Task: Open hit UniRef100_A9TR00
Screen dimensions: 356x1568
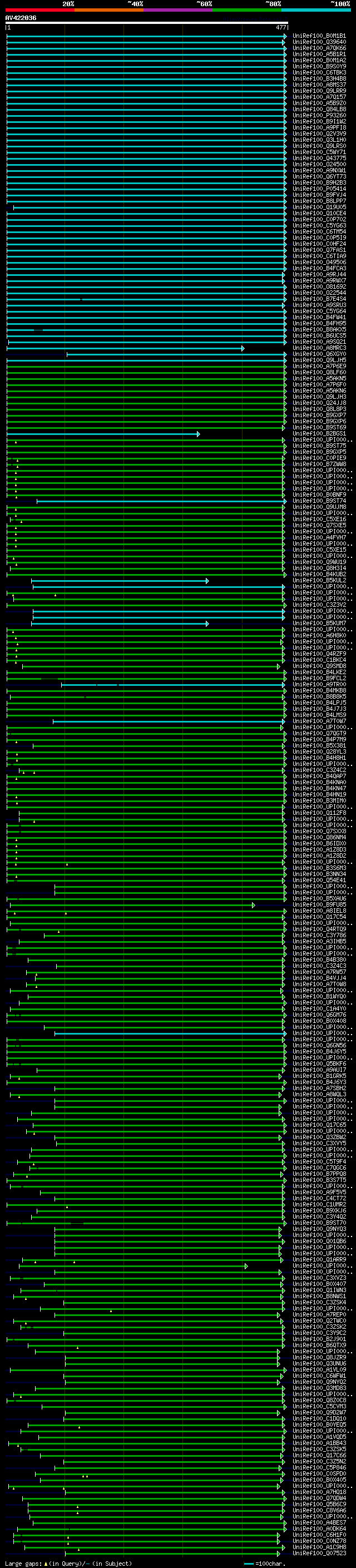Action: (319, 685)
